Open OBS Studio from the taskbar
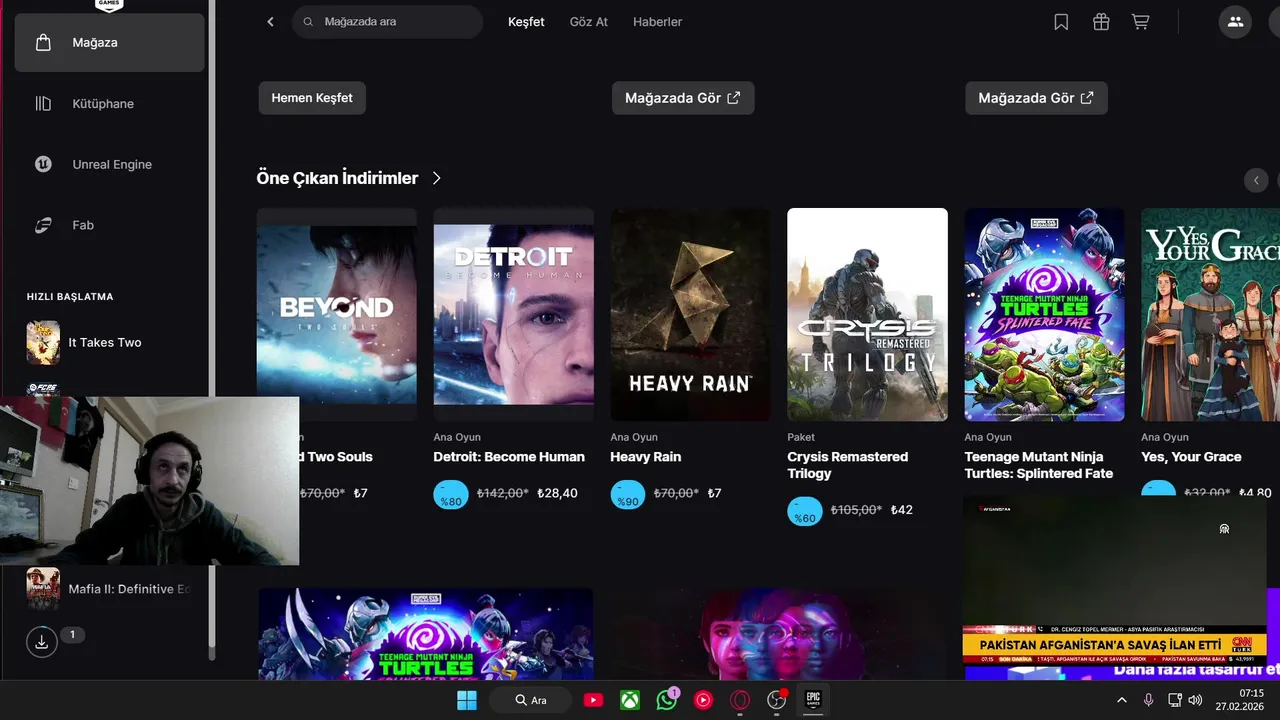 (x=777, y=700)
